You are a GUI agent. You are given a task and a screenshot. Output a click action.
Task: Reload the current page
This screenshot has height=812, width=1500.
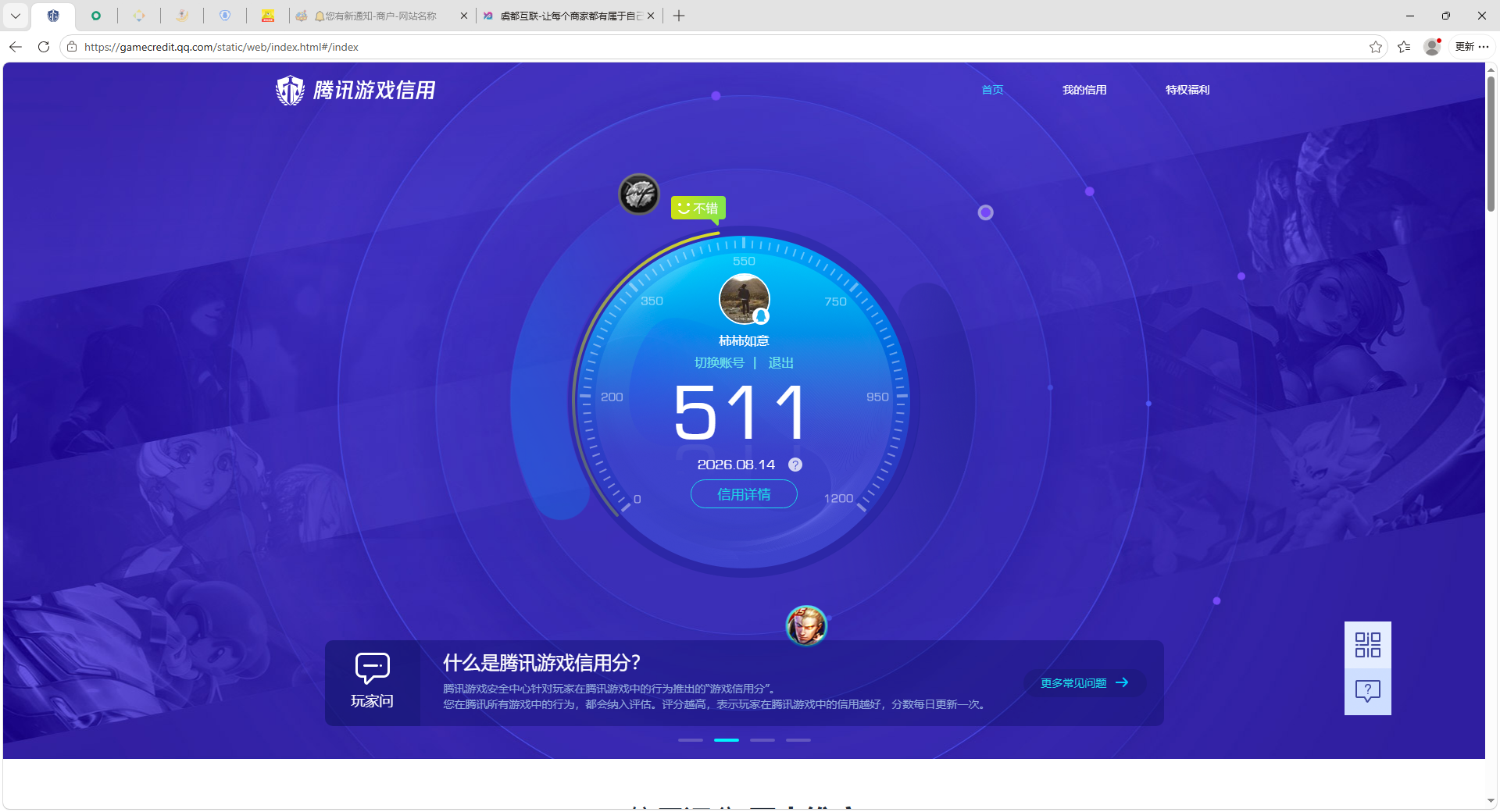(44, 47)
